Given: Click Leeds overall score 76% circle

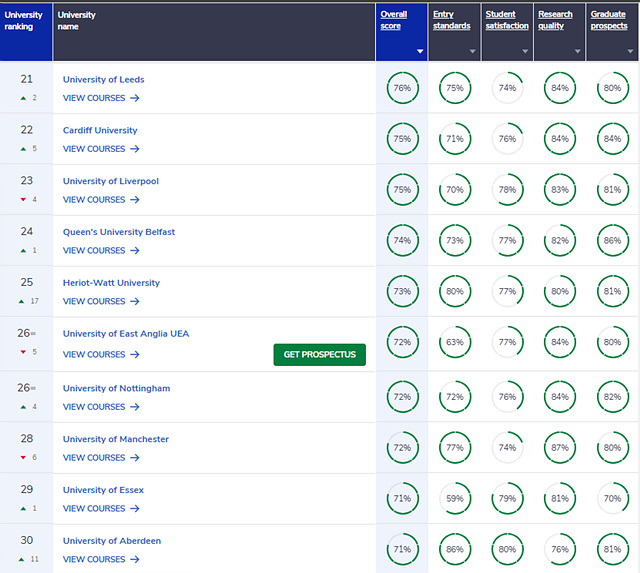Looking at the screenshot, I should (402, 88).
